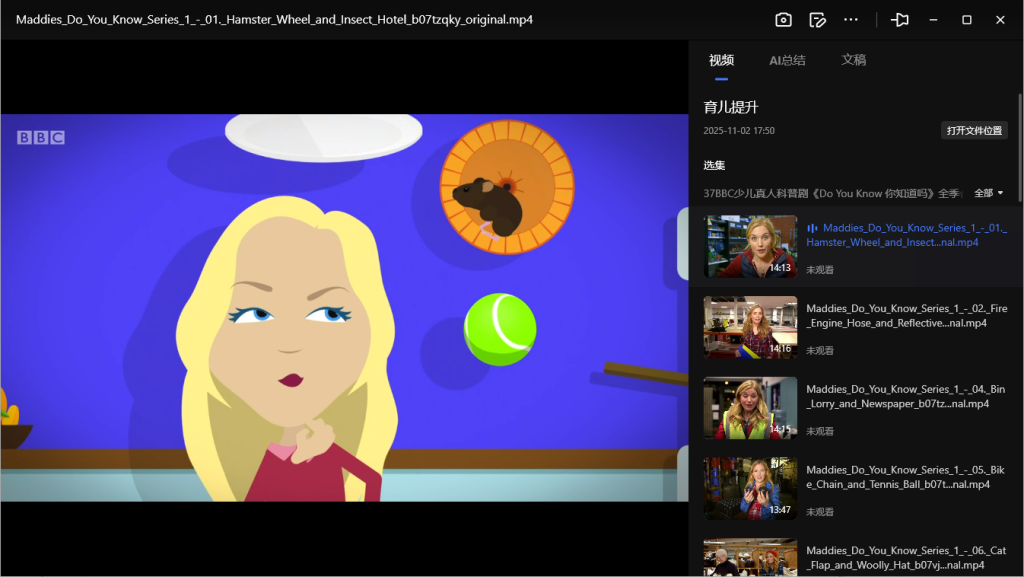The height and width of the screenshot is (577, 1024).
Task: Open the three-dot more options menu
Action: click(x=851, y=20)
